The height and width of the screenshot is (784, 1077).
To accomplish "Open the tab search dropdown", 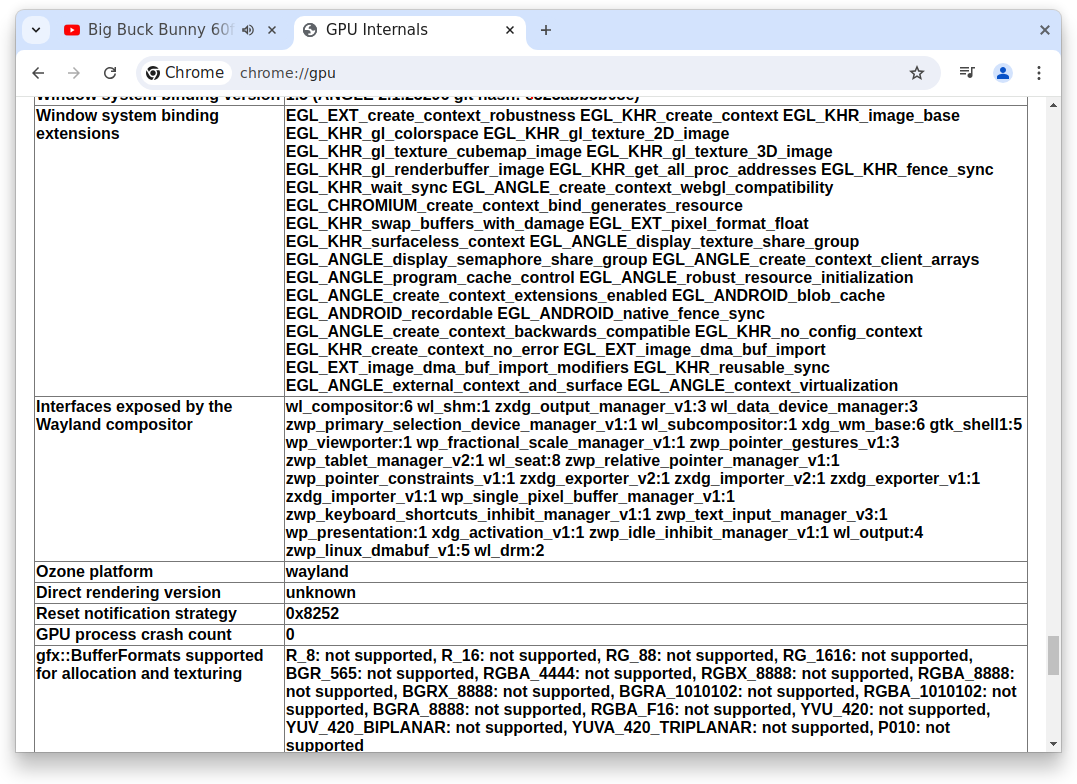I will (x=35, y=29).
